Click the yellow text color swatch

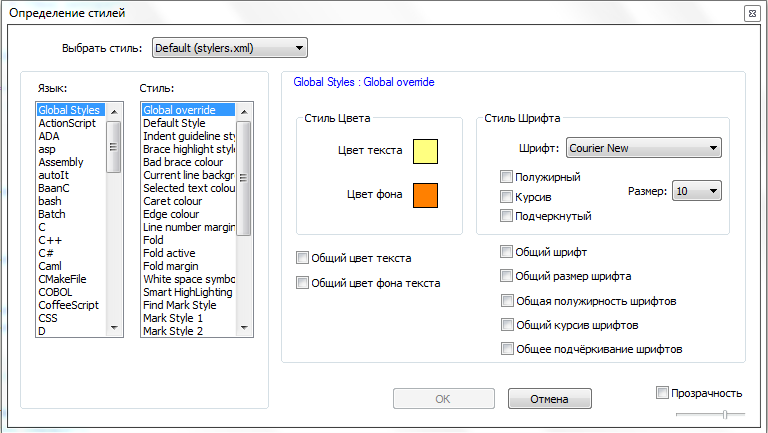[x=426, y=152]
